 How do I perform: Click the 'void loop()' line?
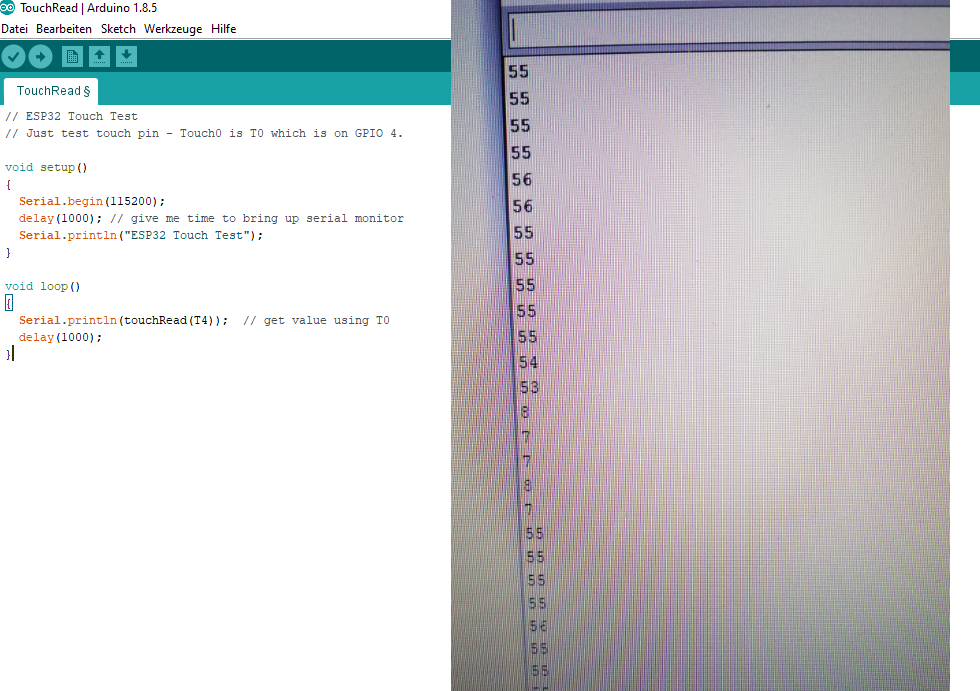42,286
